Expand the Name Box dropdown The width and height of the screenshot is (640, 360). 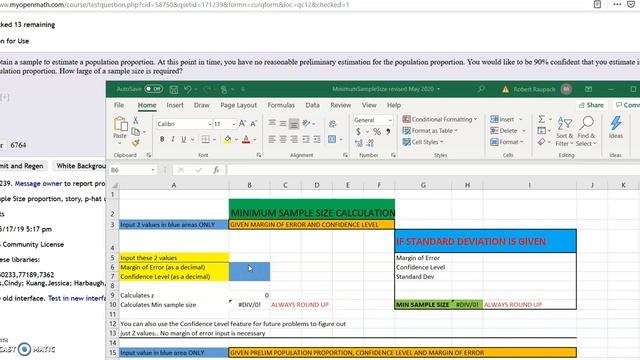153,170
